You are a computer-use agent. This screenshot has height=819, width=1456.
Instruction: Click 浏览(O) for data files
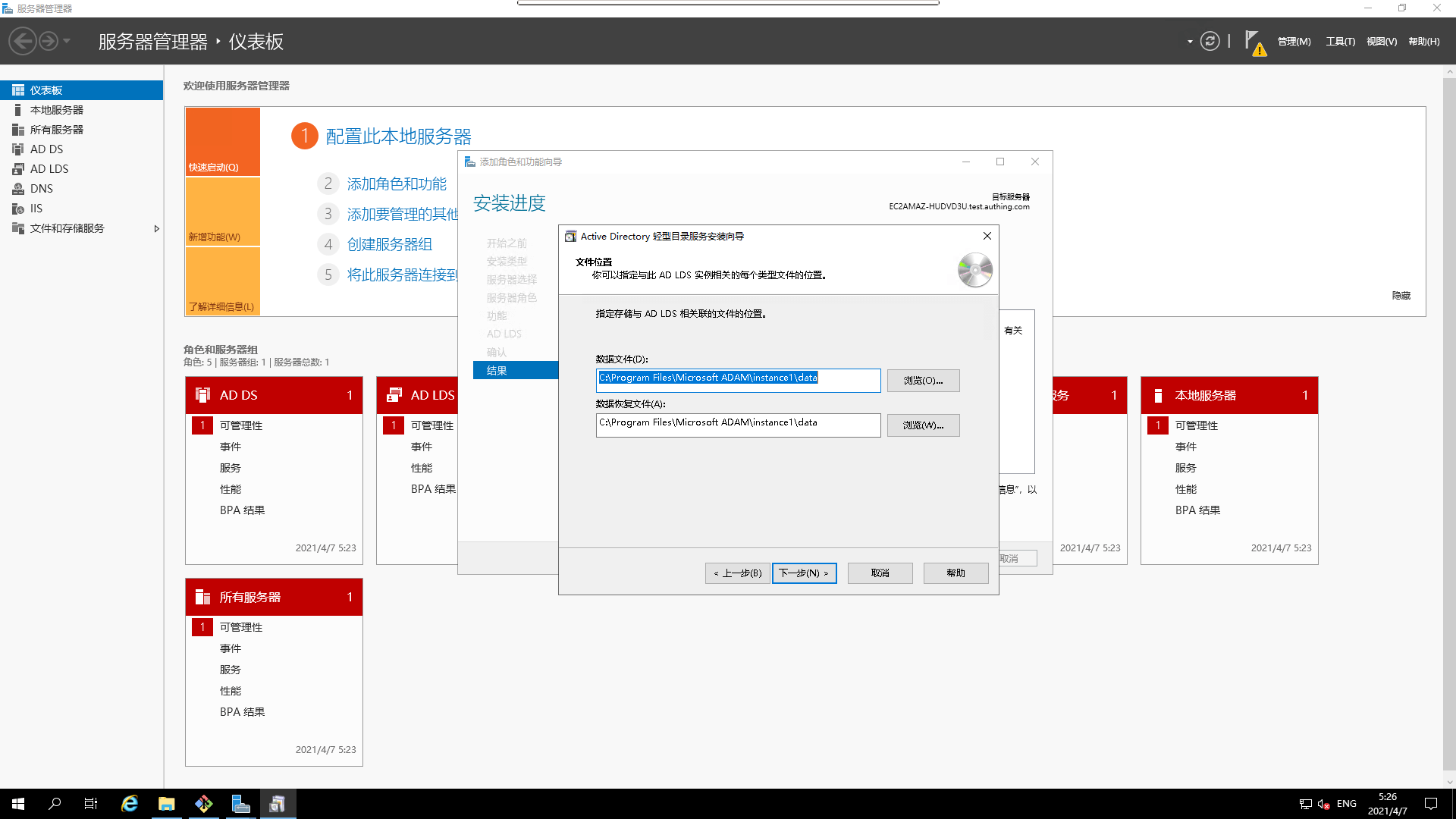coord(923,381)
